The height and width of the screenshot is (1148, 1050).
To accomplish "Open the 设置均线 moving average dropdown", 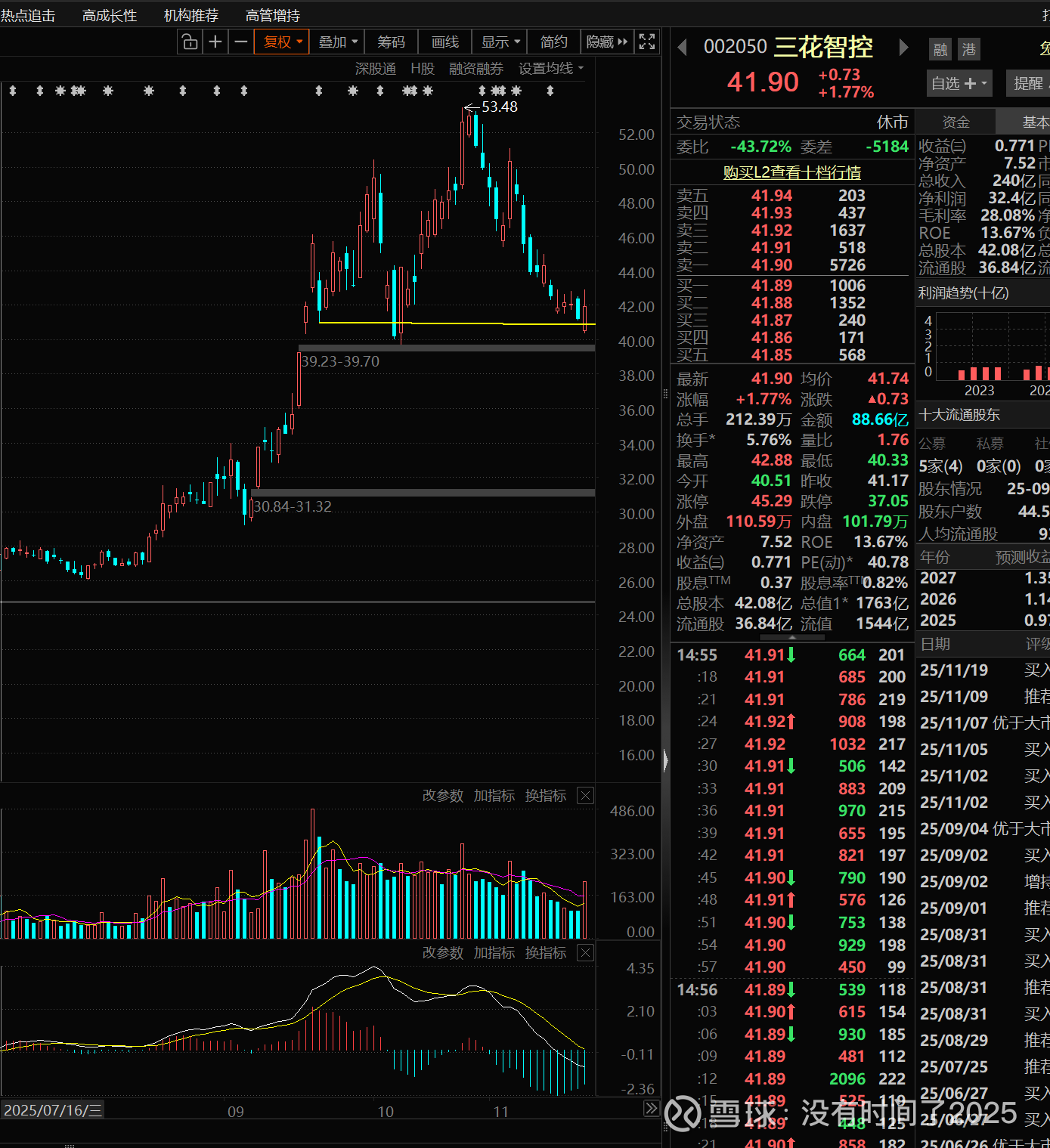I will coord(551,69).
